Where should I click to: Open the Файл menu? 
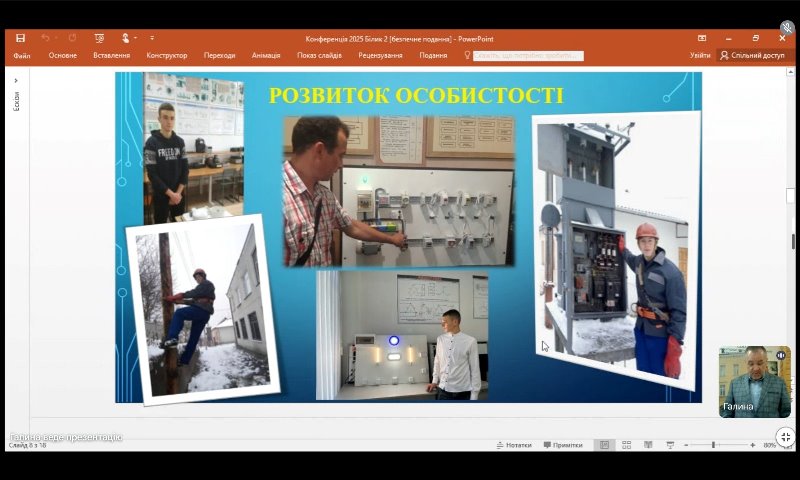(22, 56)
